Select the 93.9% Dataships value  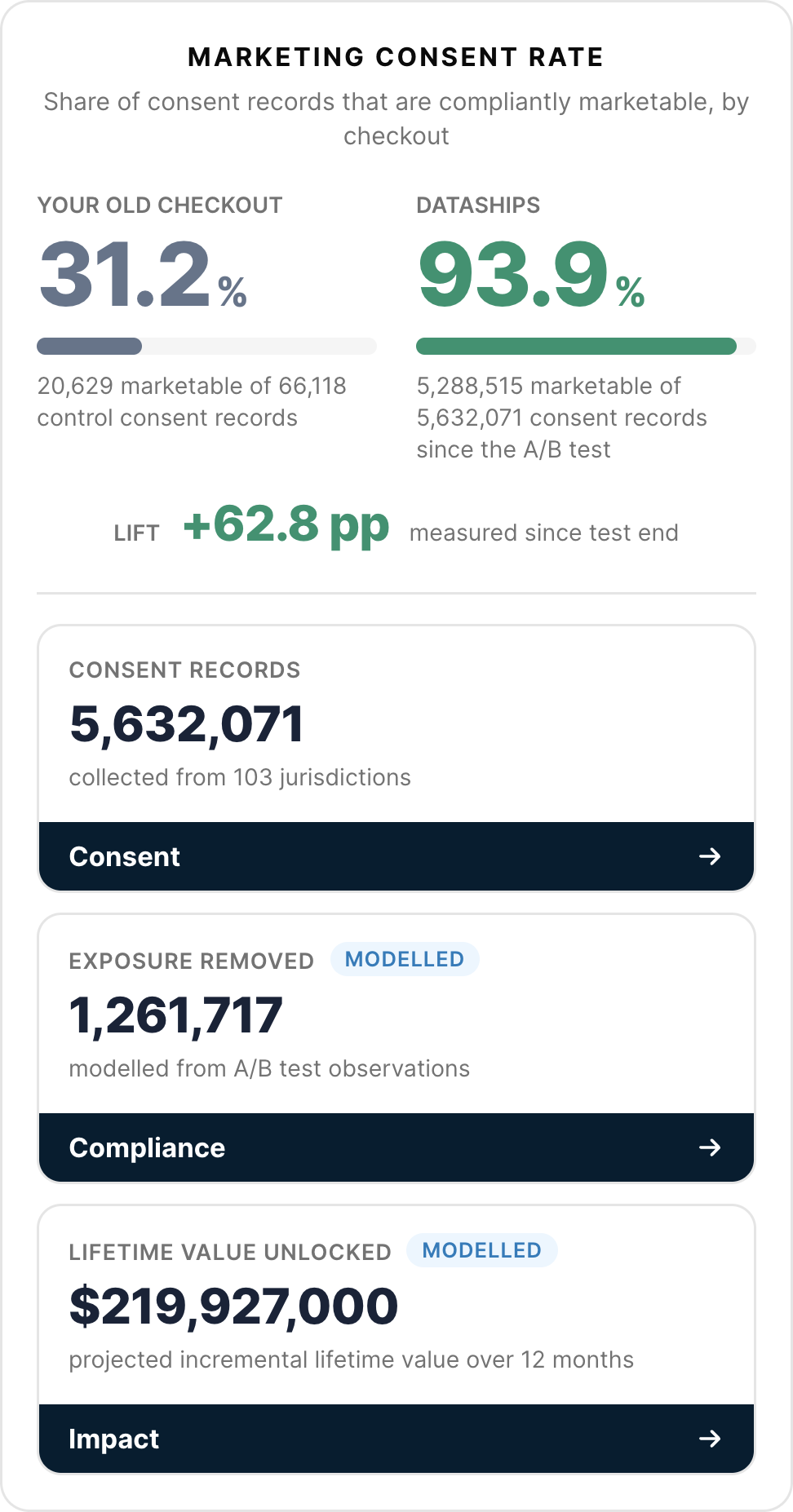531,275
